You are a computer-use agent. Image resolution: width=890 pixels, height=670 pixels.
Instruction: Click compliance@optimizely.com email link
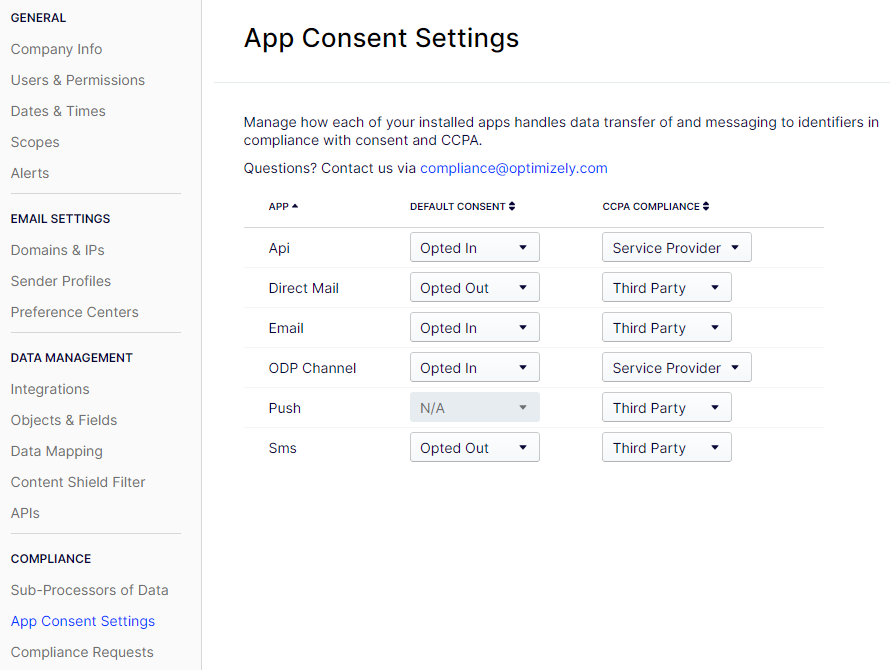click(x=514, y=168)
